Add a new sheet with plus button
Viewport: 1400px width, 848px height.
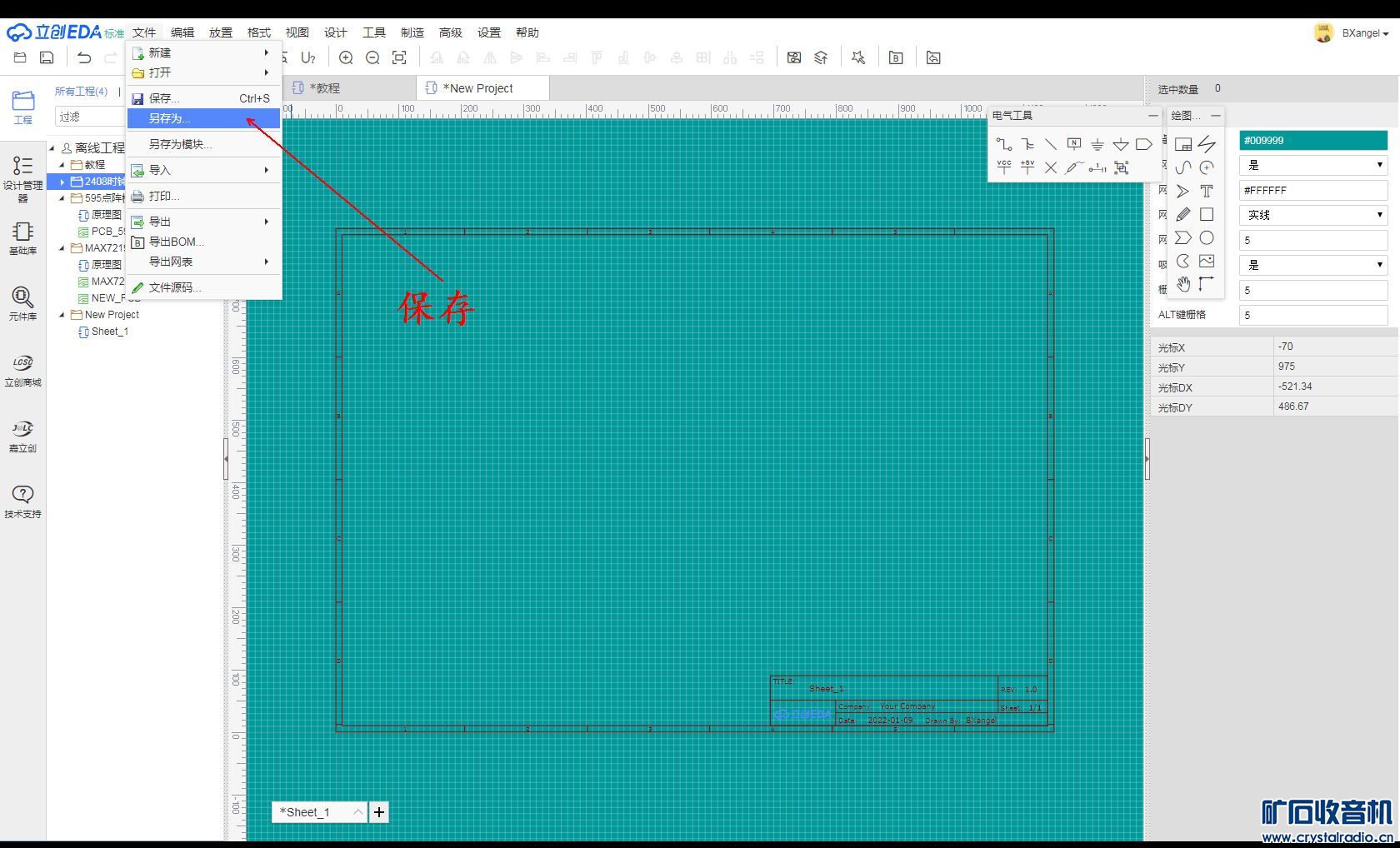379,812
